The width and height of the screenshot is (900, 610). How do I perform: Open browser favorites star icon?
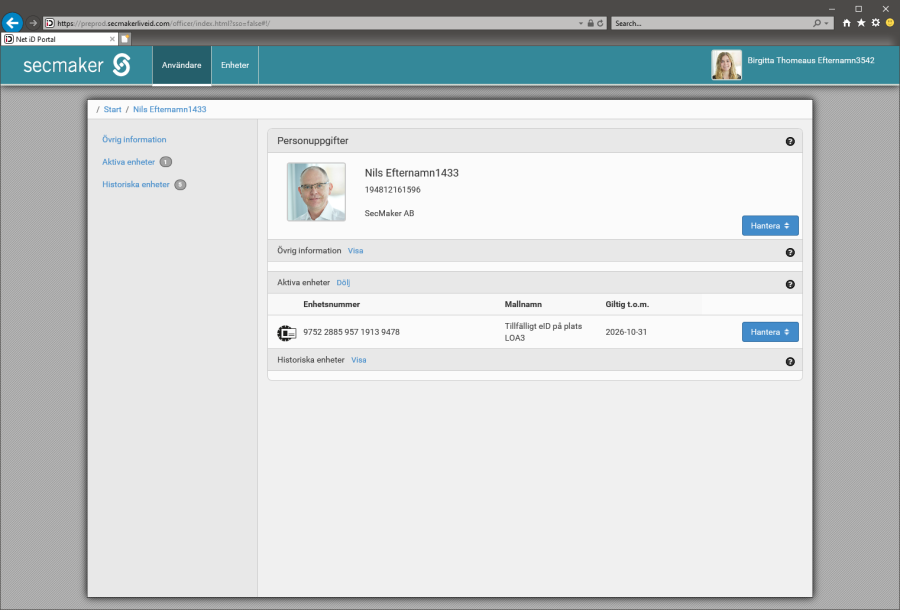[x=861, y=22]
